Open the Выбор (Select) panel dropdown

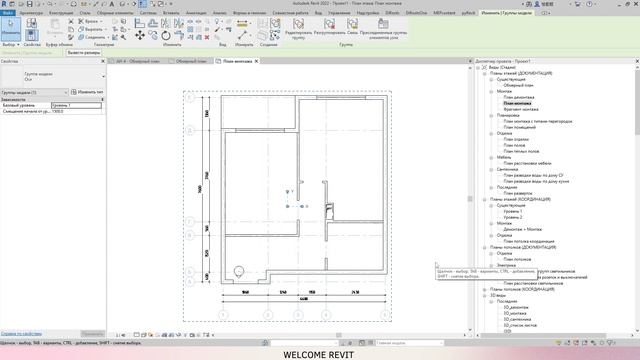click(x=11, y=44)
